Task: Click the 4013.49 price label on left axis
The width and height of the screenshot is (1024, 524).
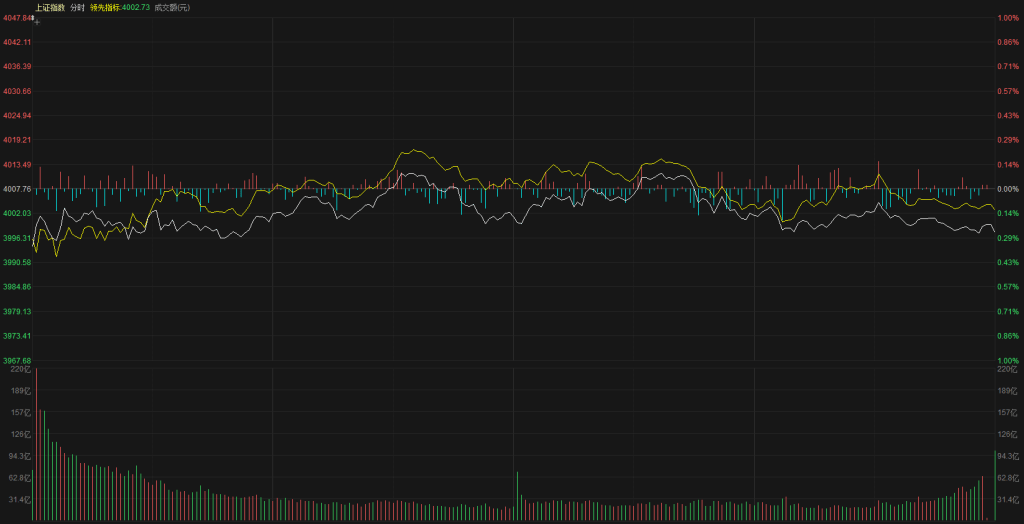Action: [17, 164]
